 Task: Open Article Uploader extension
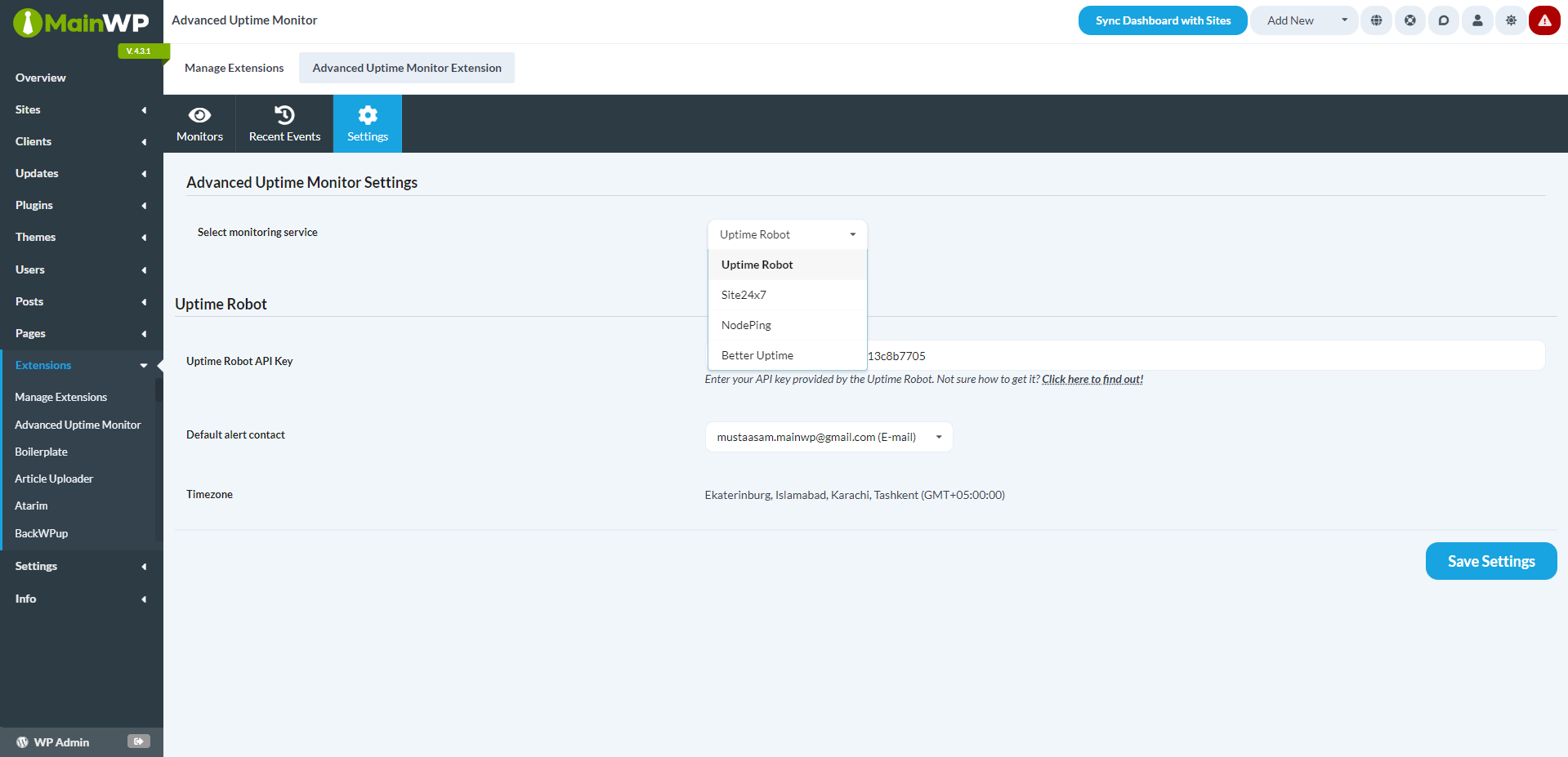point(54,479)
